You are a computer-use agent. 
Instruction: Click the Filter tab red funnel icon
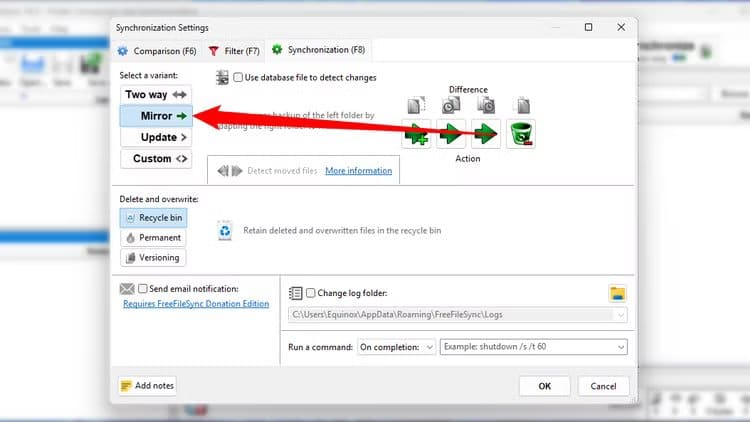tap(213, 51)
